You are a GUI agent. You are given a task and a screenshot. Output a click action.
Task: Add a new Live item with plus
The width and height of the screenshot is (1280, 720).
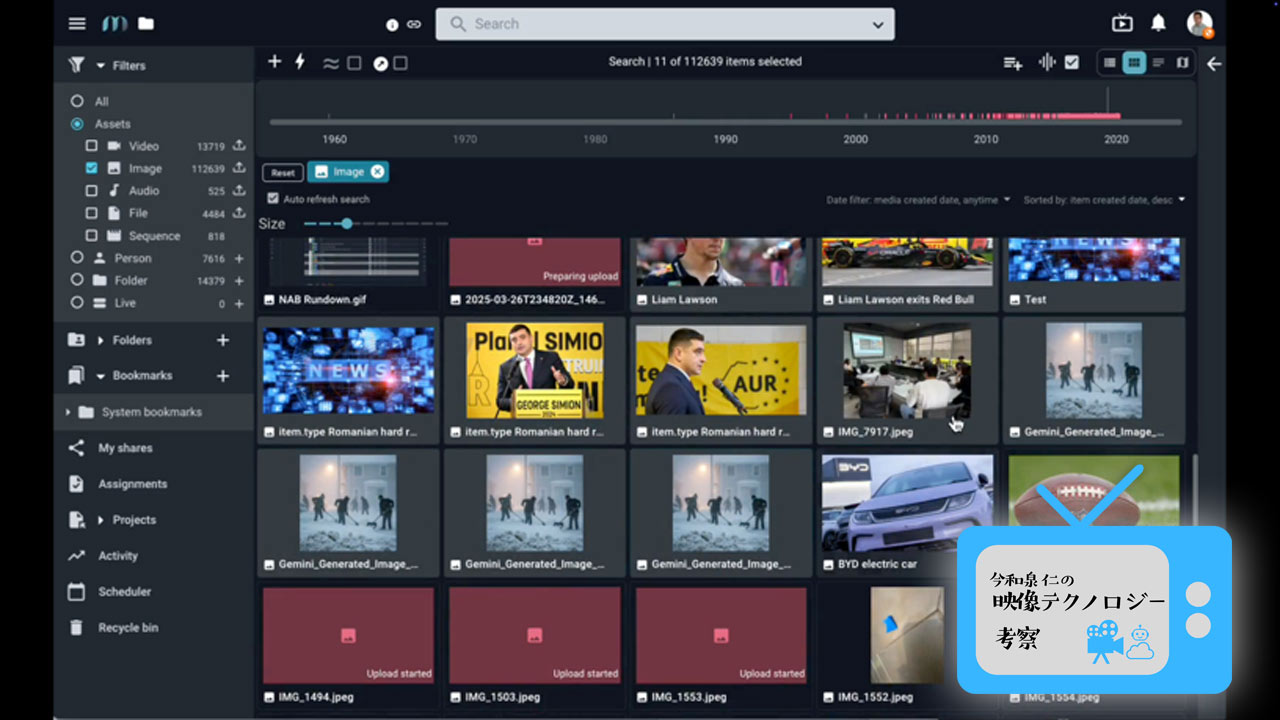point(239,303)
